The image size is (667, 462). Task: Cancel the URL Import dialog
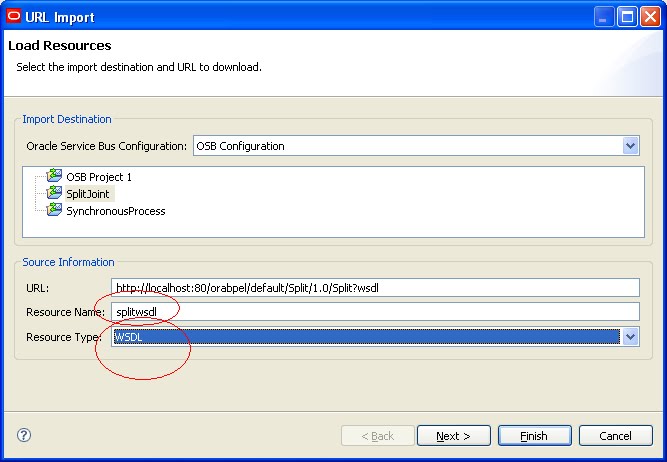click(x=615, y=436)
